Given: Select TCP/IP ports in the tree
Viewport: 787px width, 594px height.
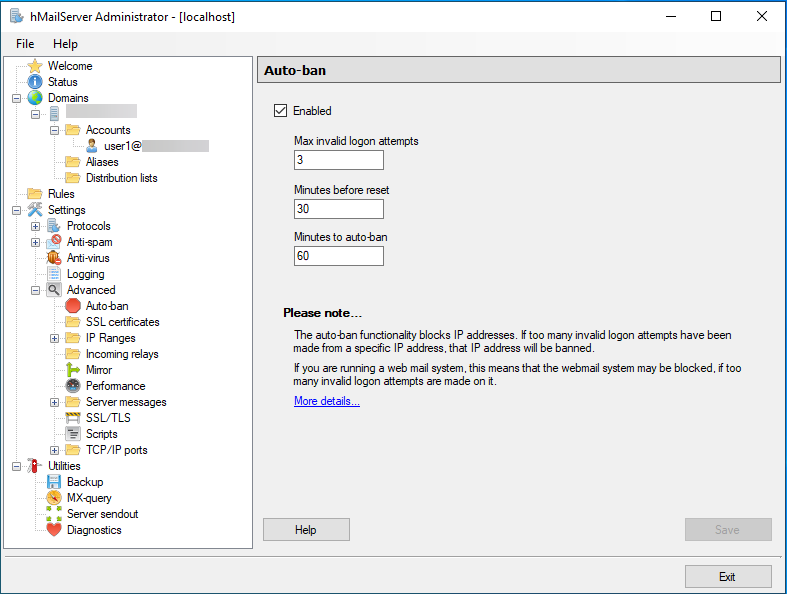Looking at the screenshot, I should coord(116,450).
